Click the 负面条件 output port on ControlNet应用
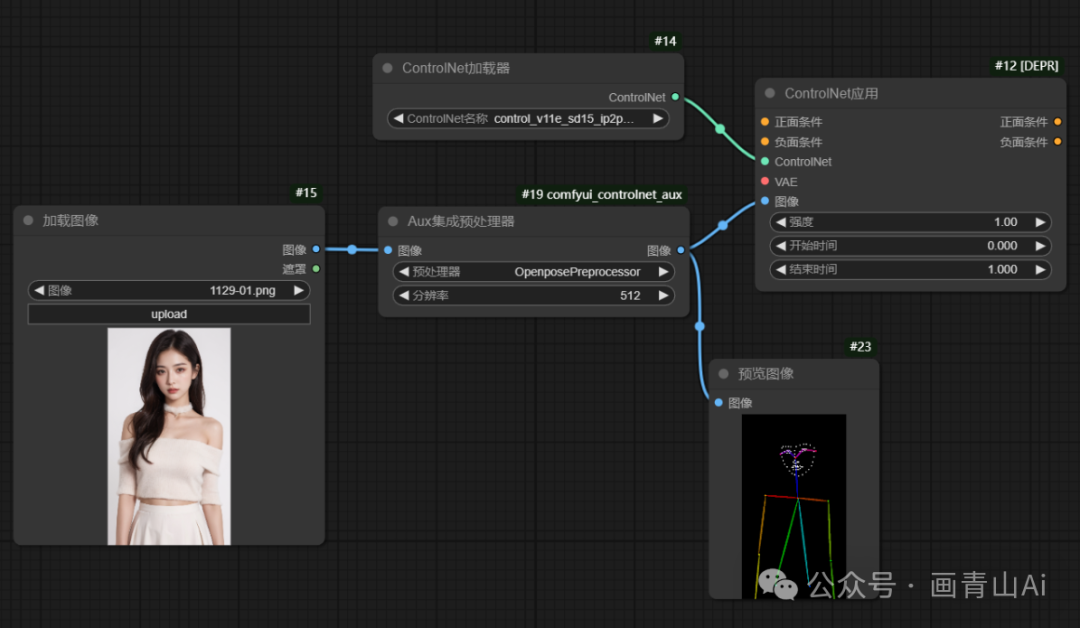 tap(1057, 142)
